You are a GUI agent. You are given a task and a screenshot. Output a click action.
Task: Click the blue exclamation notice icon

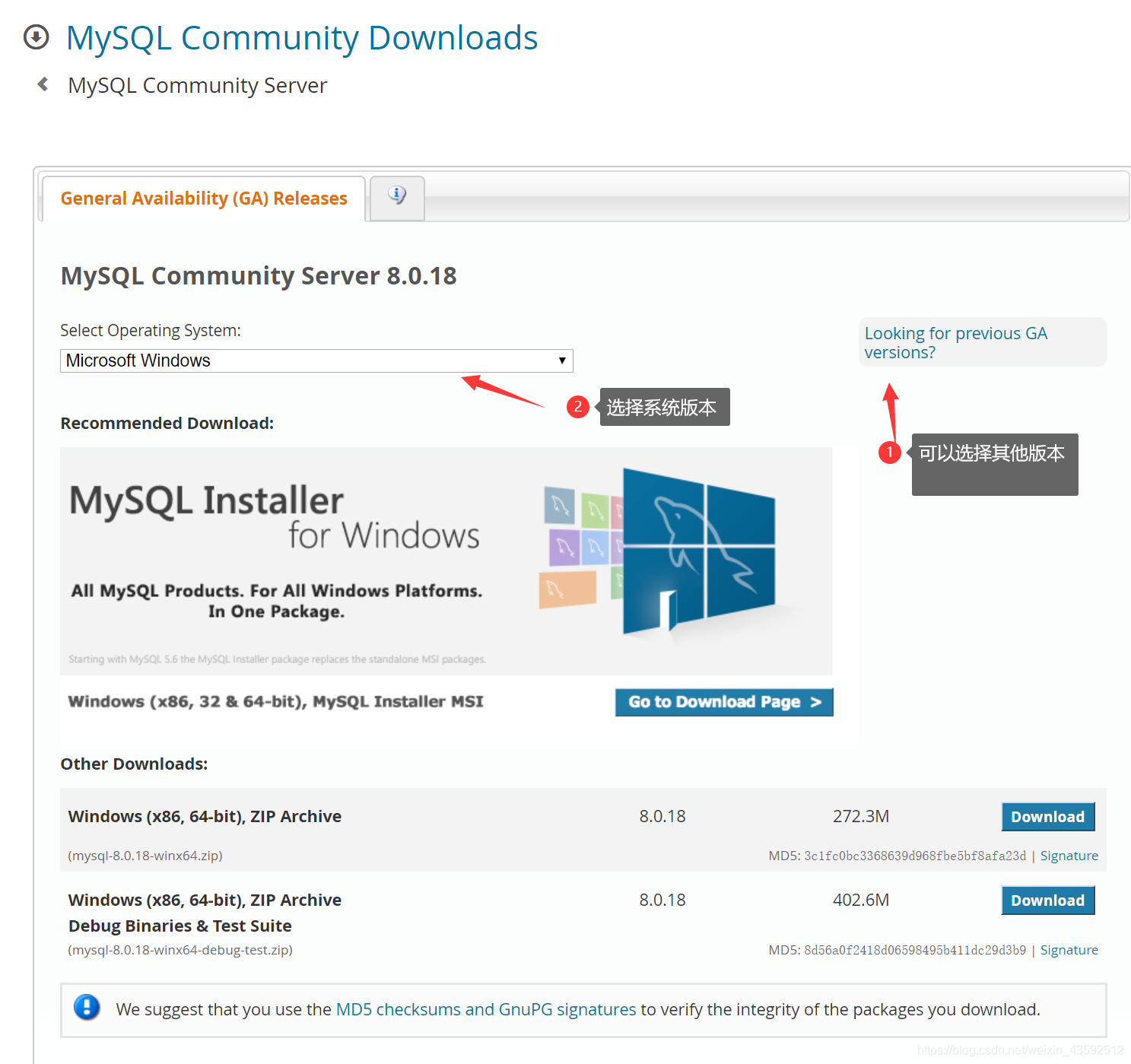click(x=87, y=1008)
